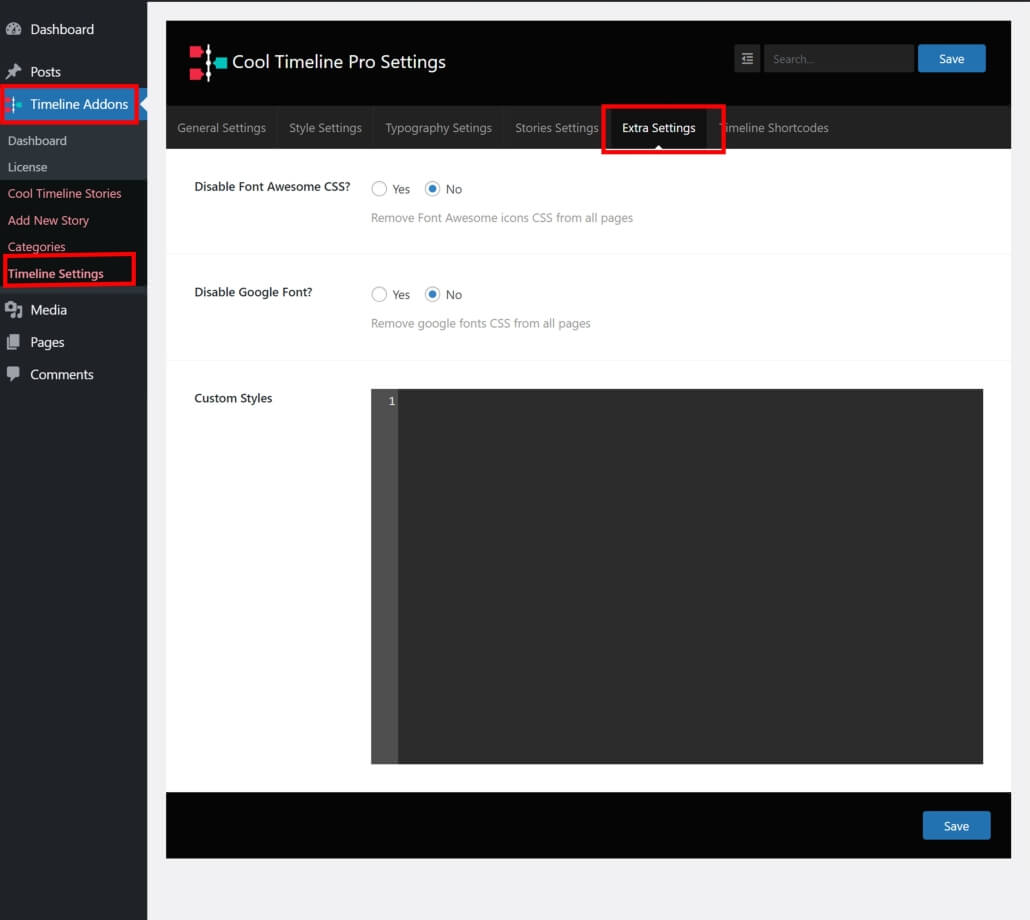This screenshot has width=1030, height=920.
Task: Click the Disable Google Font? label
Action: pyautogui.click(x=253, y=292)
